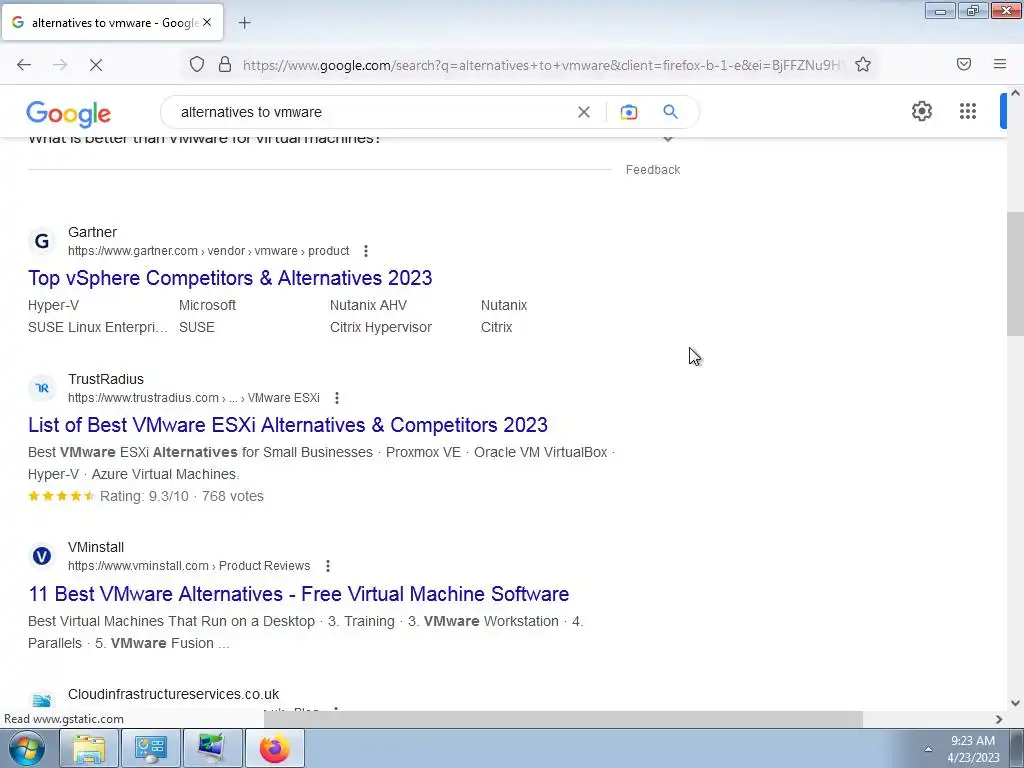Select 'Microsoft' in Gartner result

coord(207,306)
